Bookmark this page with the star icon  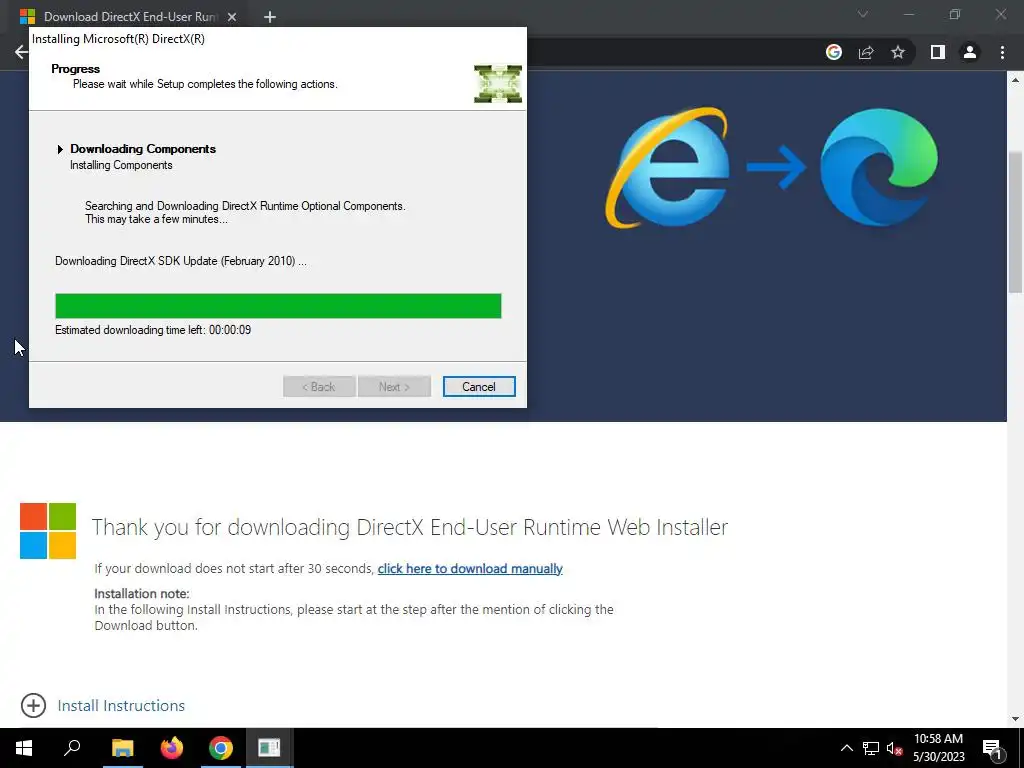(898, 52)
